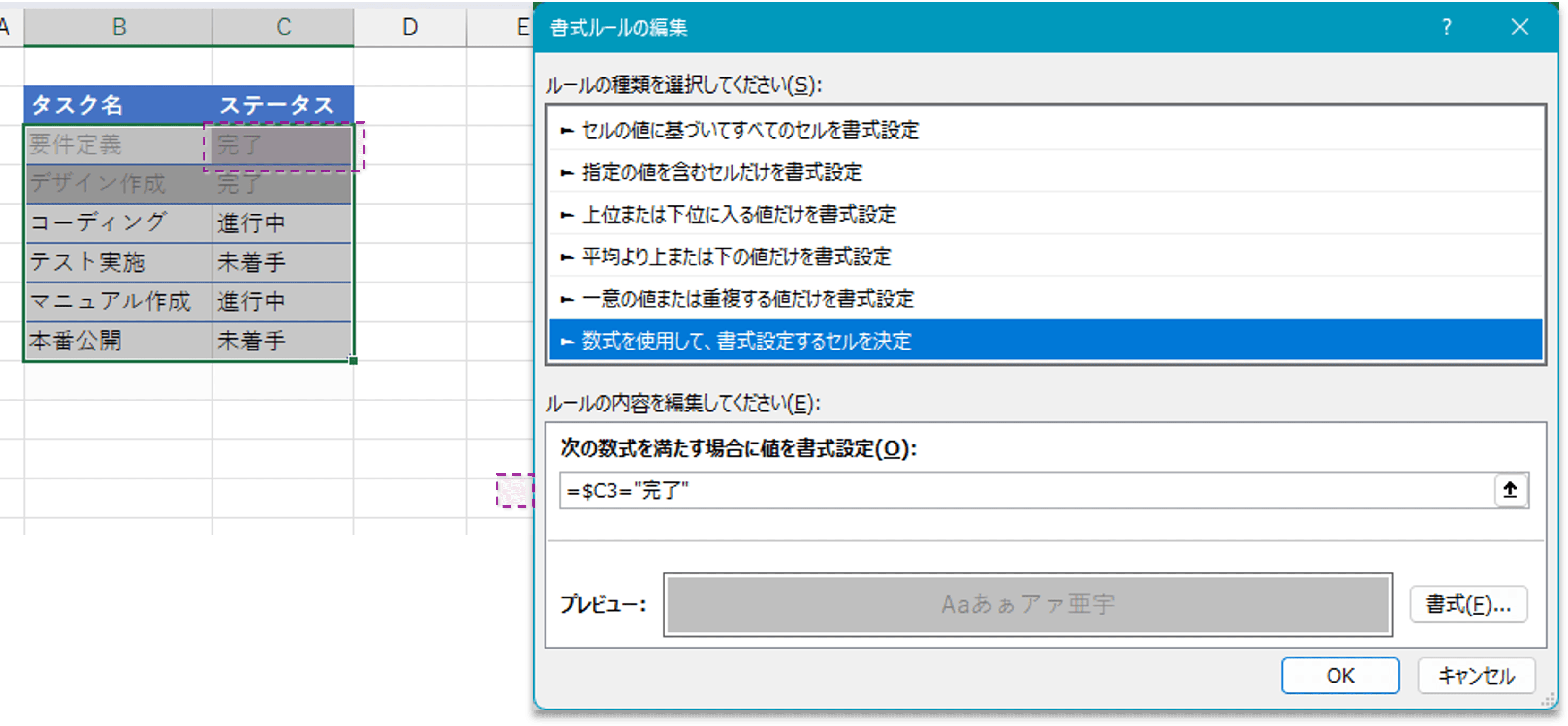
Task: Select column C header
Action: pos(282,26)
